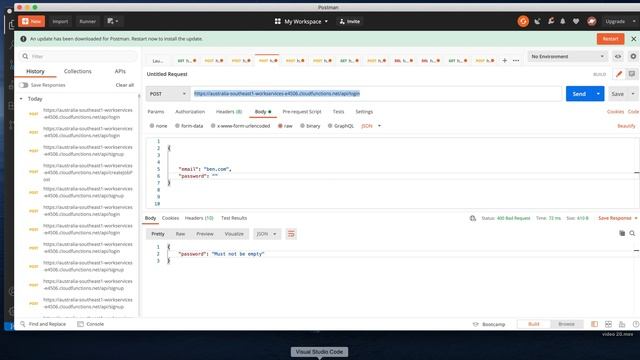Open the request body JSON format dropdown
This screenshot has width=640, height=360.
[x=371, y=126]
